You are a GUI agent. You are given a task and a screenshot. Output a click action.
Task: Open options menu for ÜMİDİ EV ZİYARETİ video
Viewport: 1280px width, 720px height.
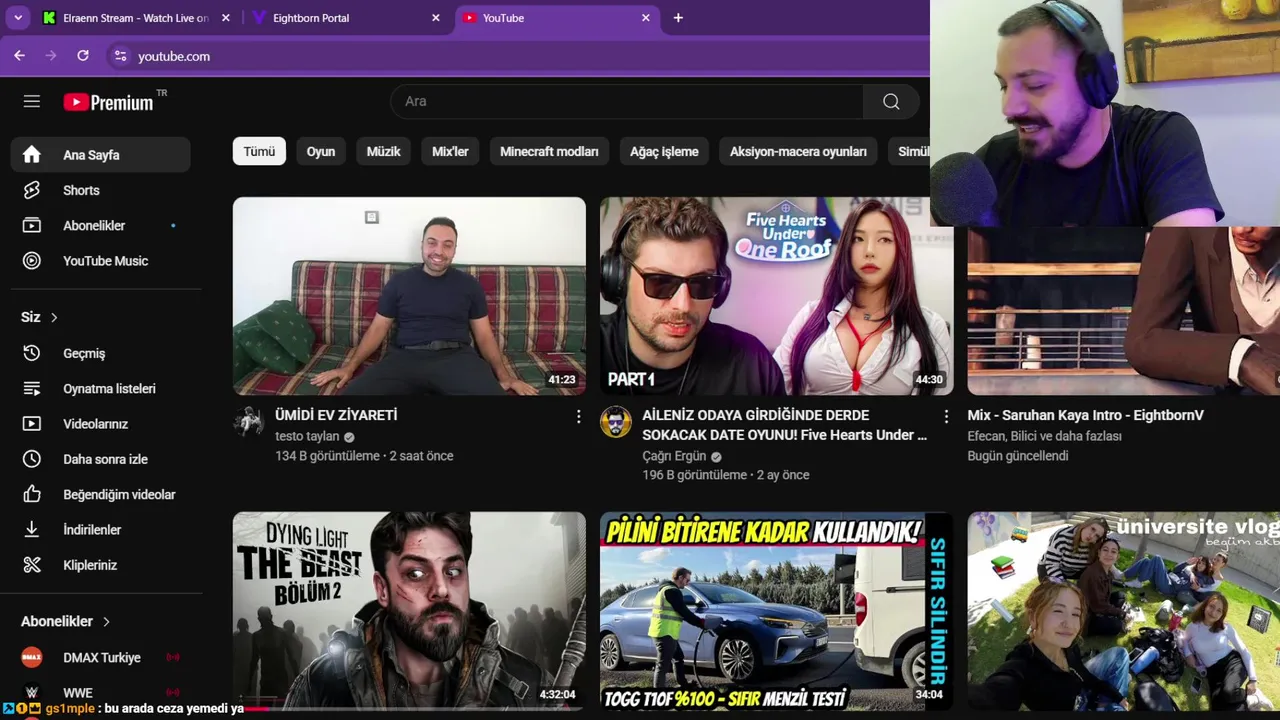(578, 416)
